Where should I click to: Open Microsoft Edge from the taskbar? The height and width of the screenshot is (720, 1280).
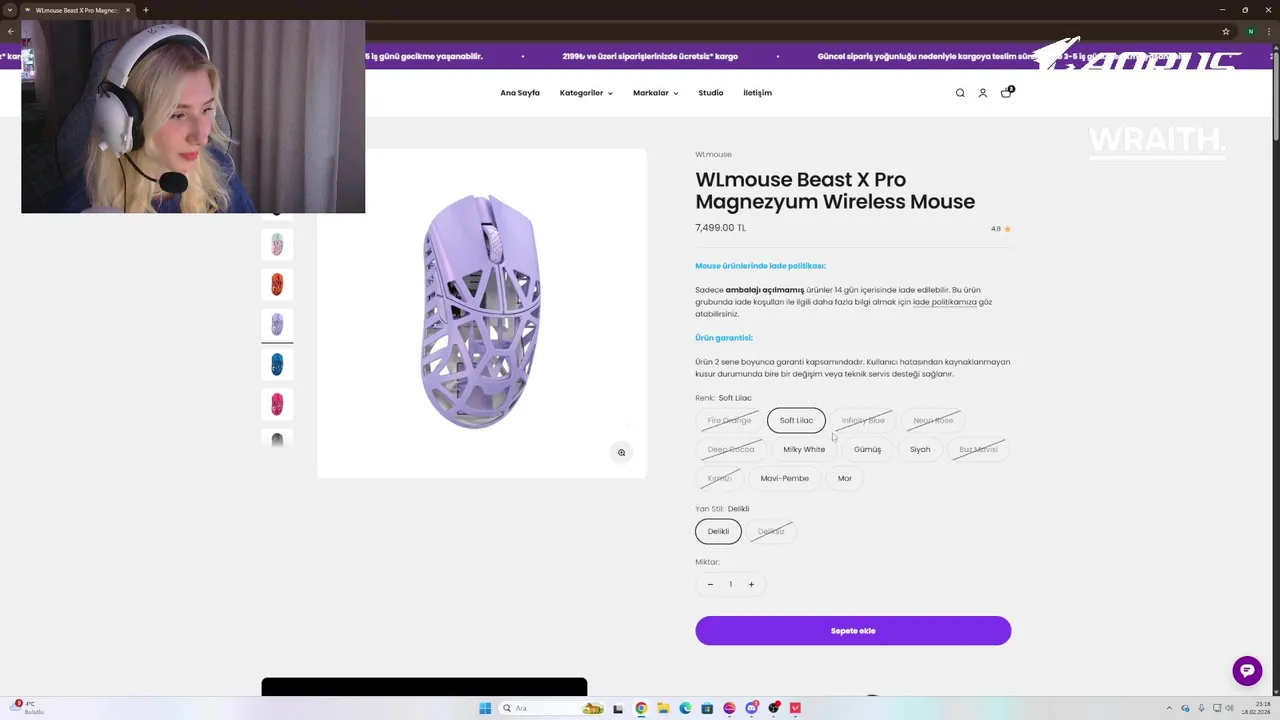pyautogui.click(x=685, y=708)
